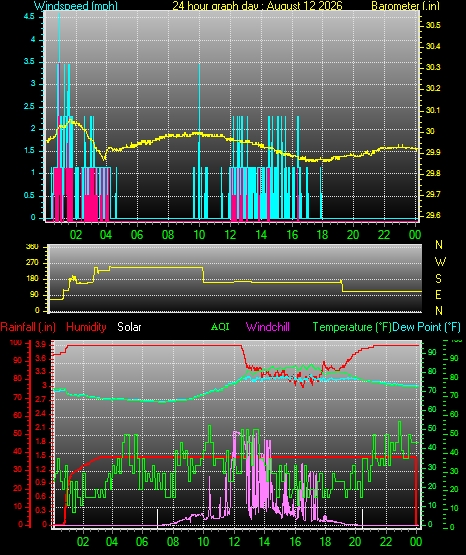
Task: Select the 0.5 windspeed axis value
Action: tap(29, 195)
